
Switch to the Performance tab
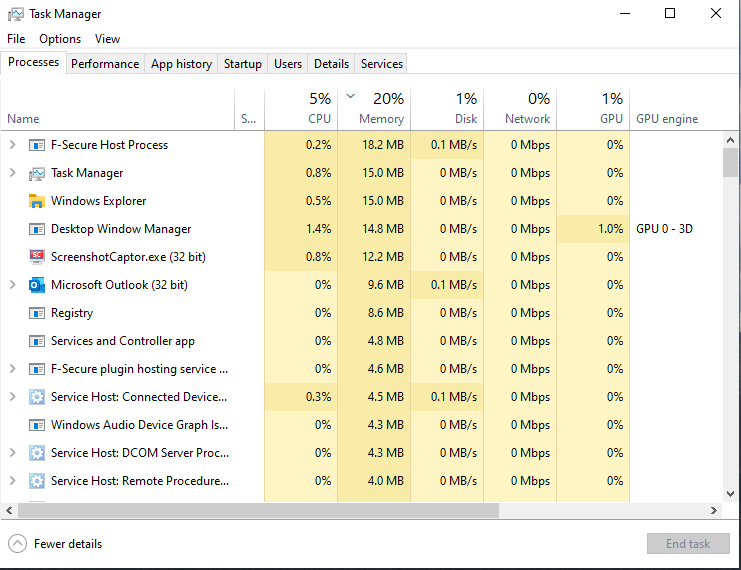click(105, 64)
